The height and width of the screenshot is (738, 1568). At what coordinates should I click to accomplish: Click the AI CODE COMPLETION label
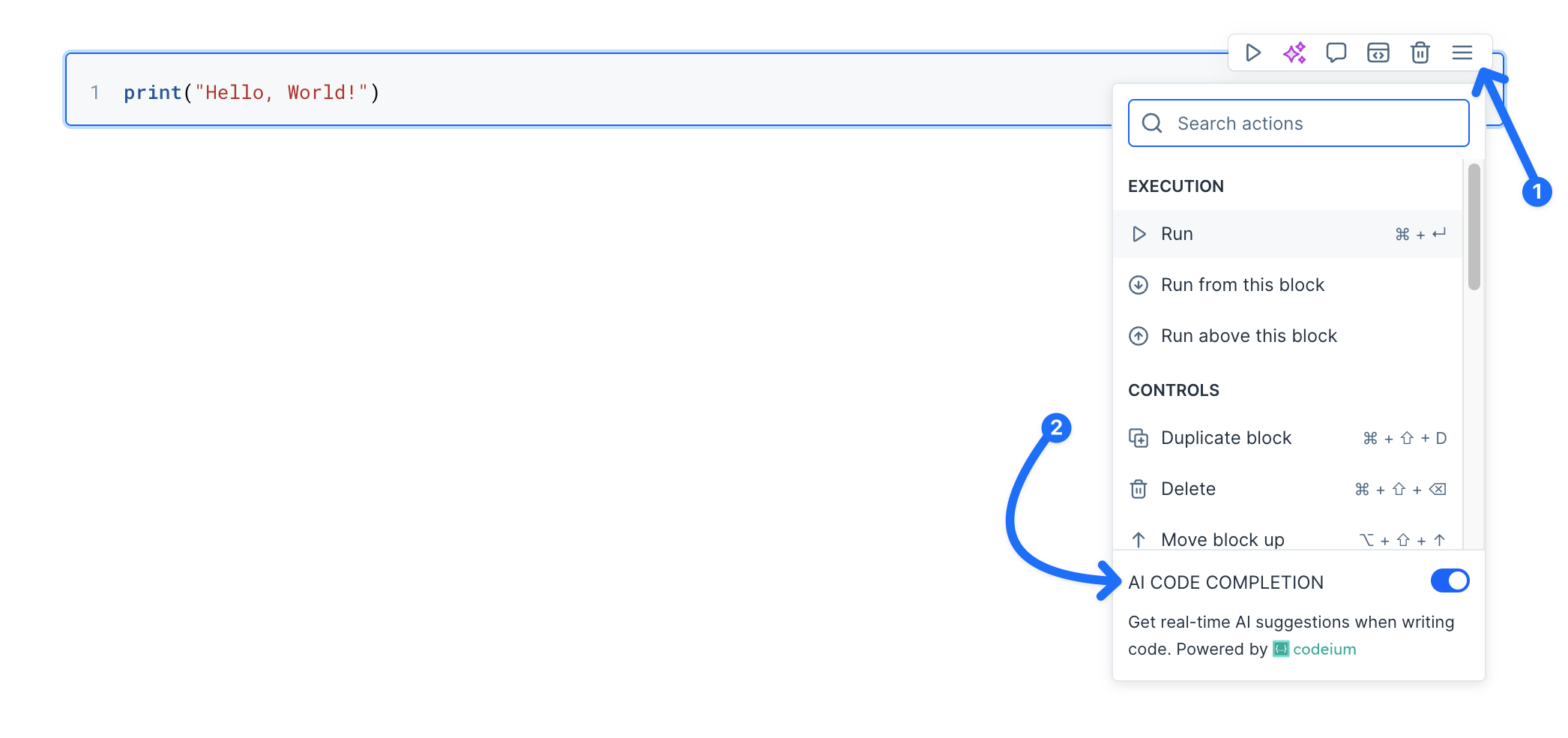[x=1226, y=583]
